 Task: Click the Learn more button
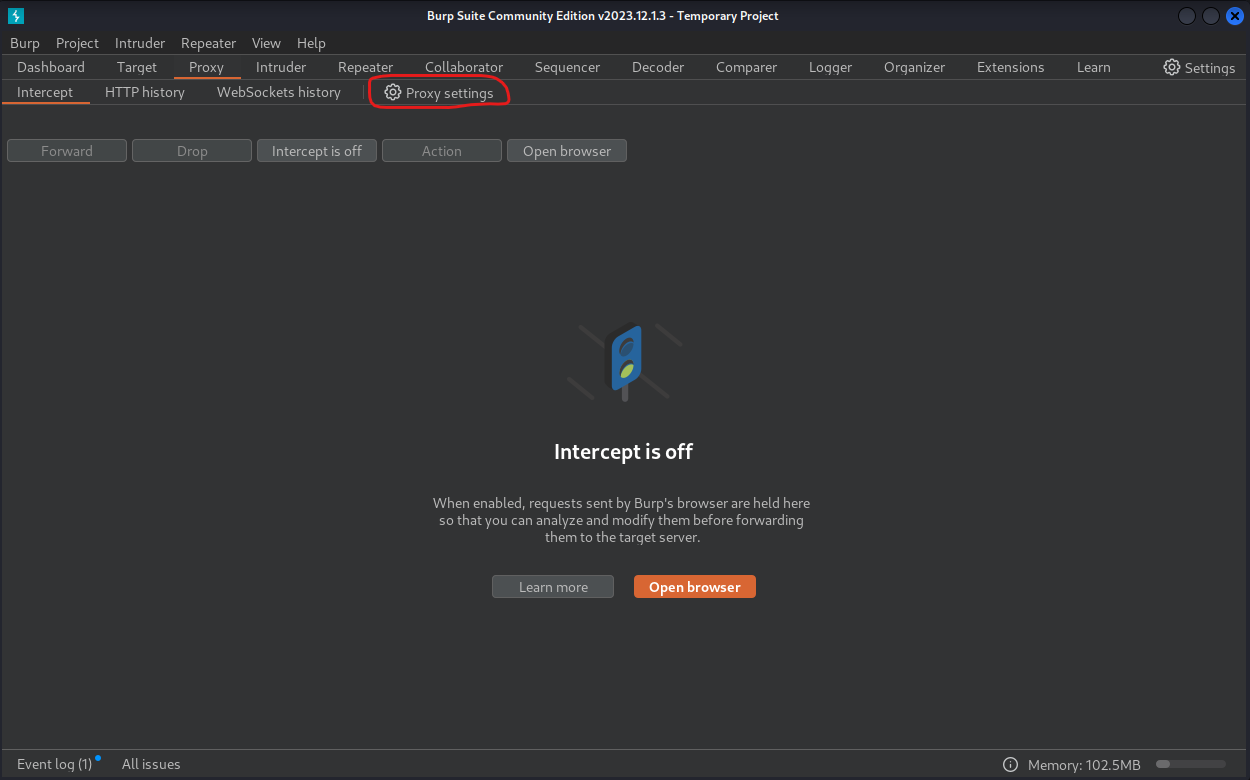coord(553,587)
